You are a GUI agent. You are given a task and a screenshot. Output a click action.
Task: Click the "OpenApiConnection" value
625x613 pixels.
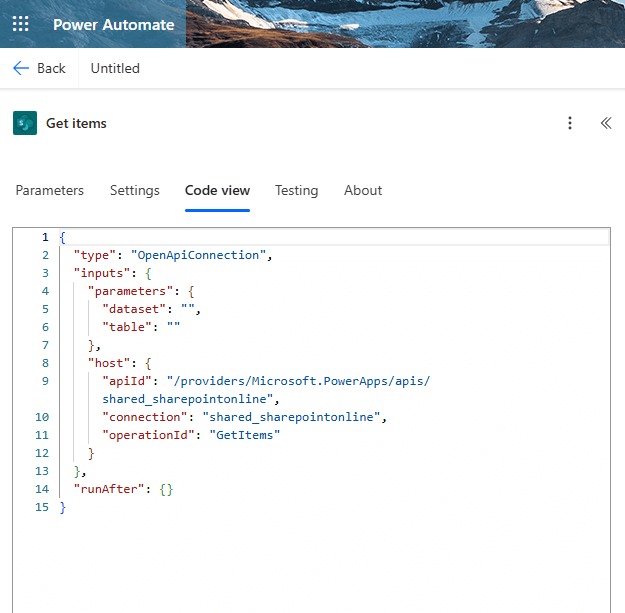click(198, 255)
